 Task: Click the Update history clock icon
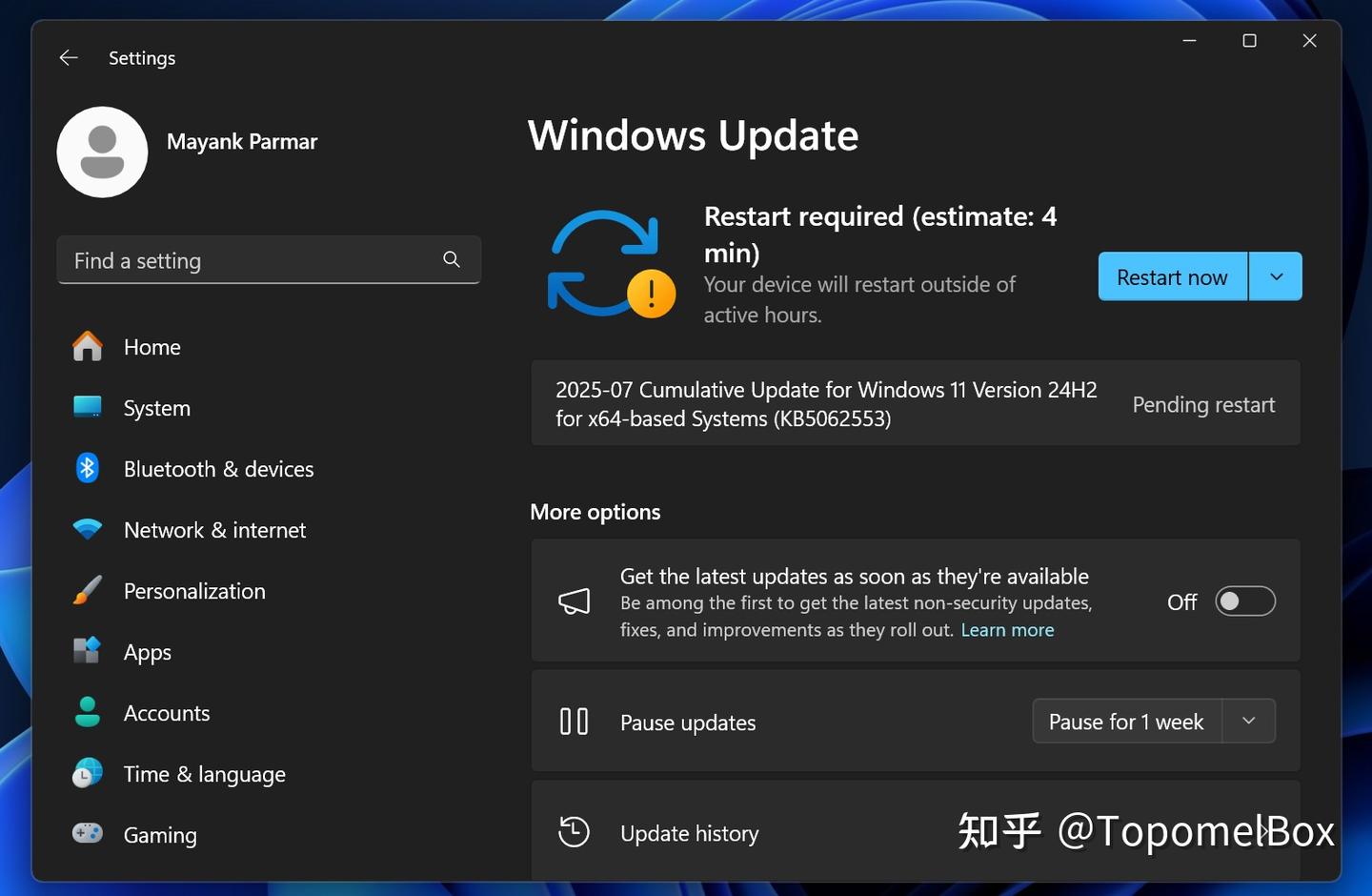575,832
